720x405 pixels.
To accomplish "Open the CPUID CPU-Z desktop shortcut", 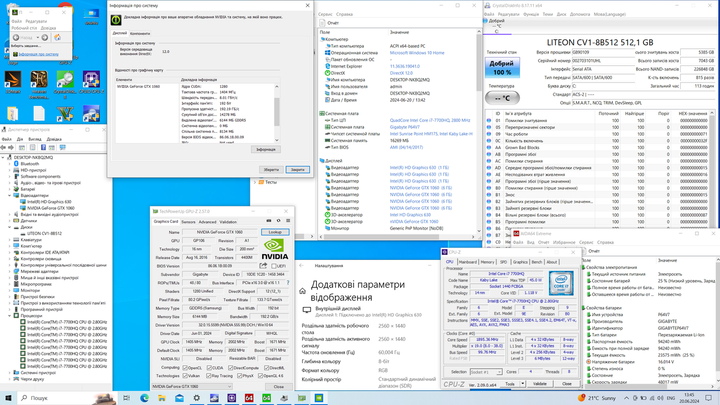I will [x=91, y=80].
